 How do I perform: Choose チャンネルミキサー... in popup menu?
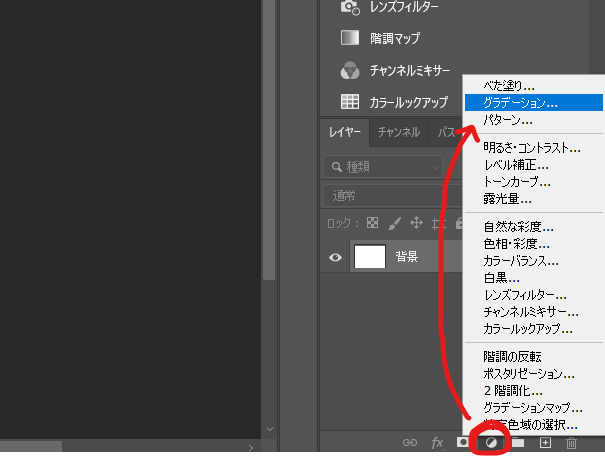[534, 312]
